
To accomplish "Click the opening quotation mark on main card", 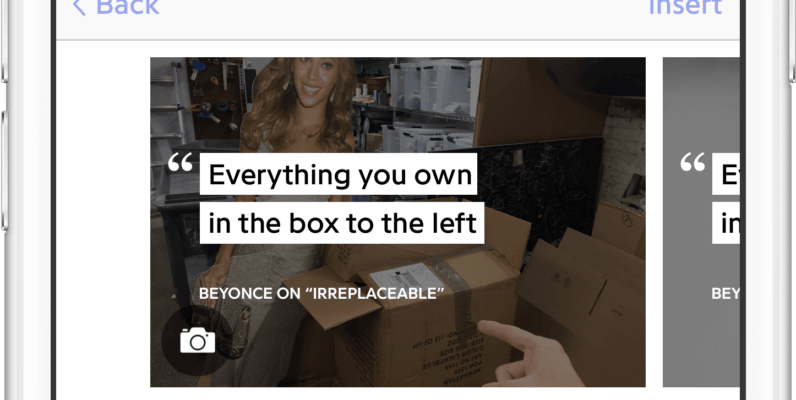I will point(180,162).
